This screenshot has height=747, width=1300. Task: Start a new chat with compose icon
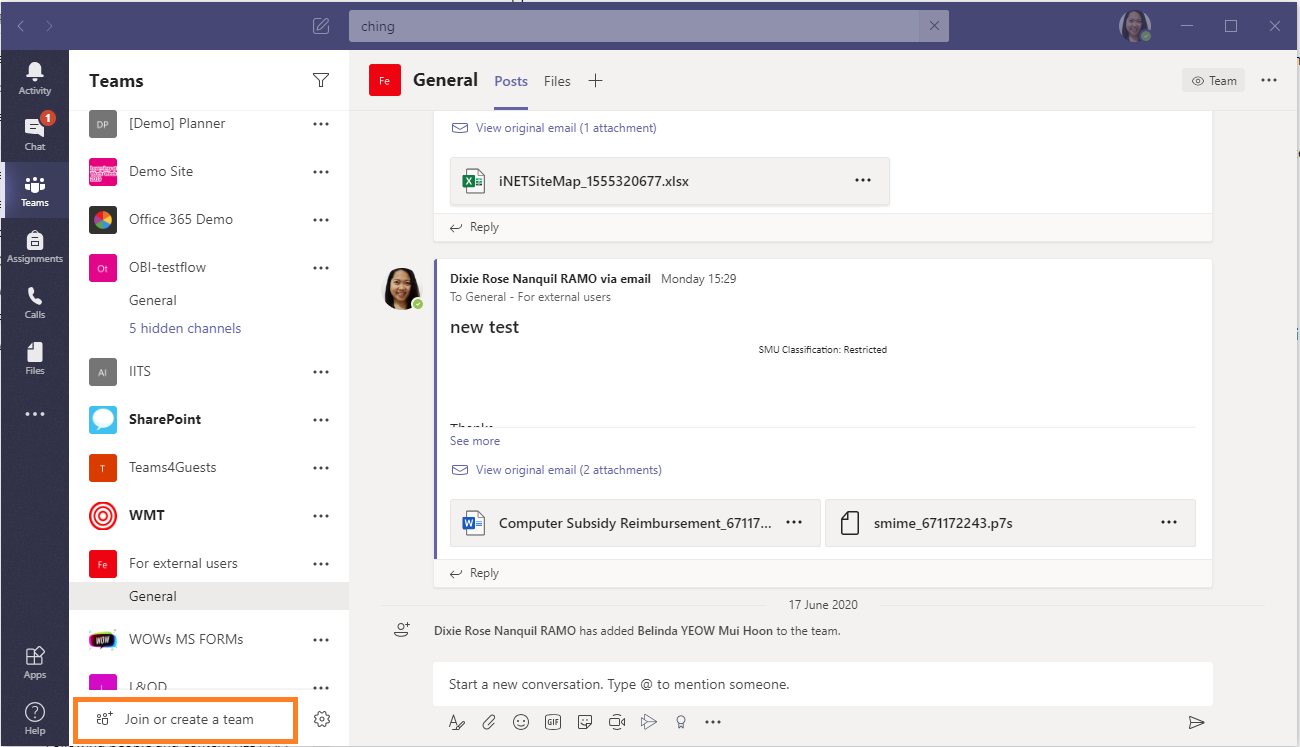tap(321, 26)
